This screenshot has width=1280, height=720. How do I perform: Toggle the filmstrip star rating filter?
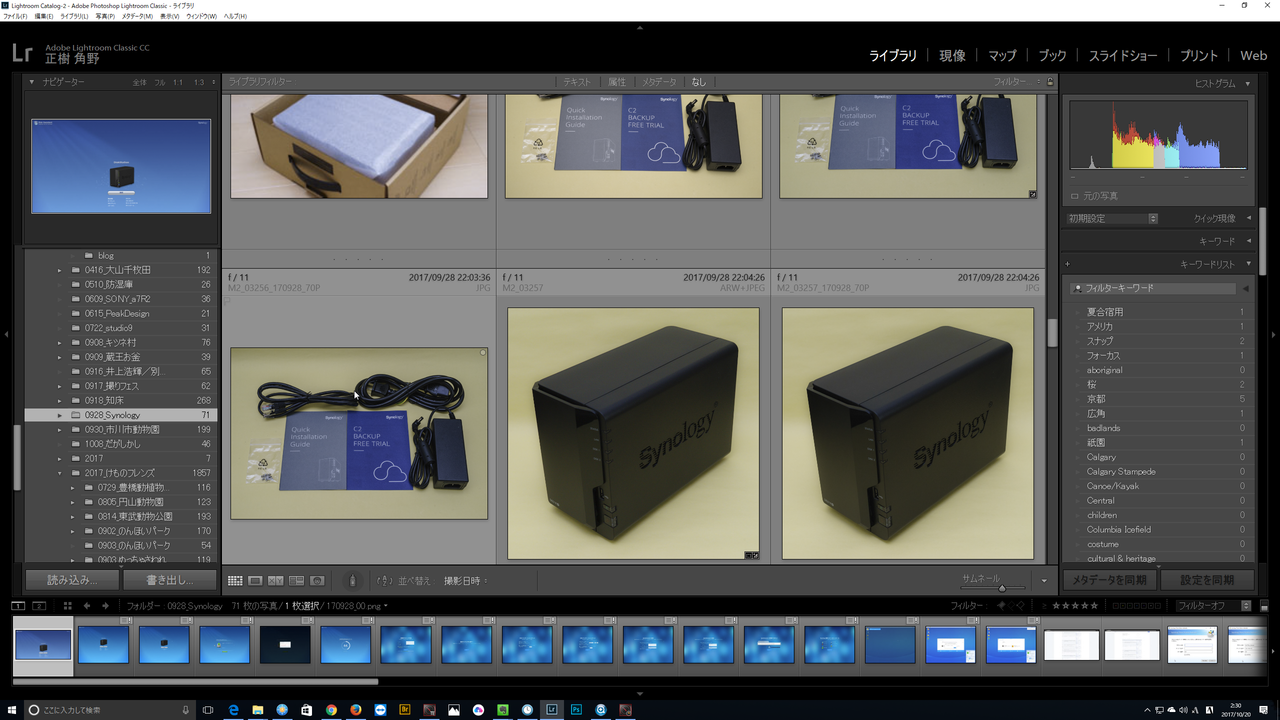tap(1073, 606)
